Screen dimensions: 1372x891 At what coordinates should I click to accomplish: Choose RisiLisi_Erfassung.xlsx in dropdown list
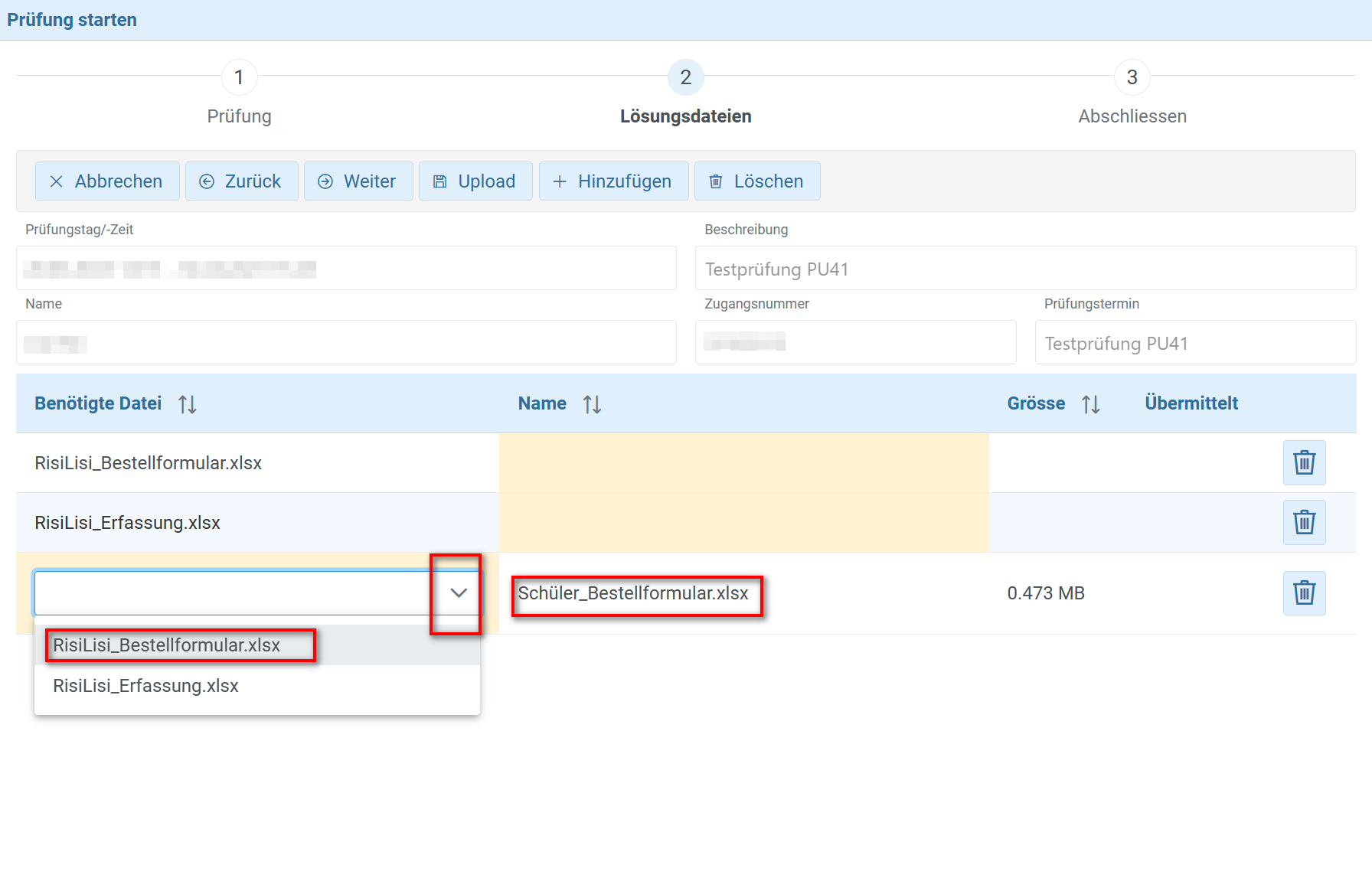click(257, 686)
